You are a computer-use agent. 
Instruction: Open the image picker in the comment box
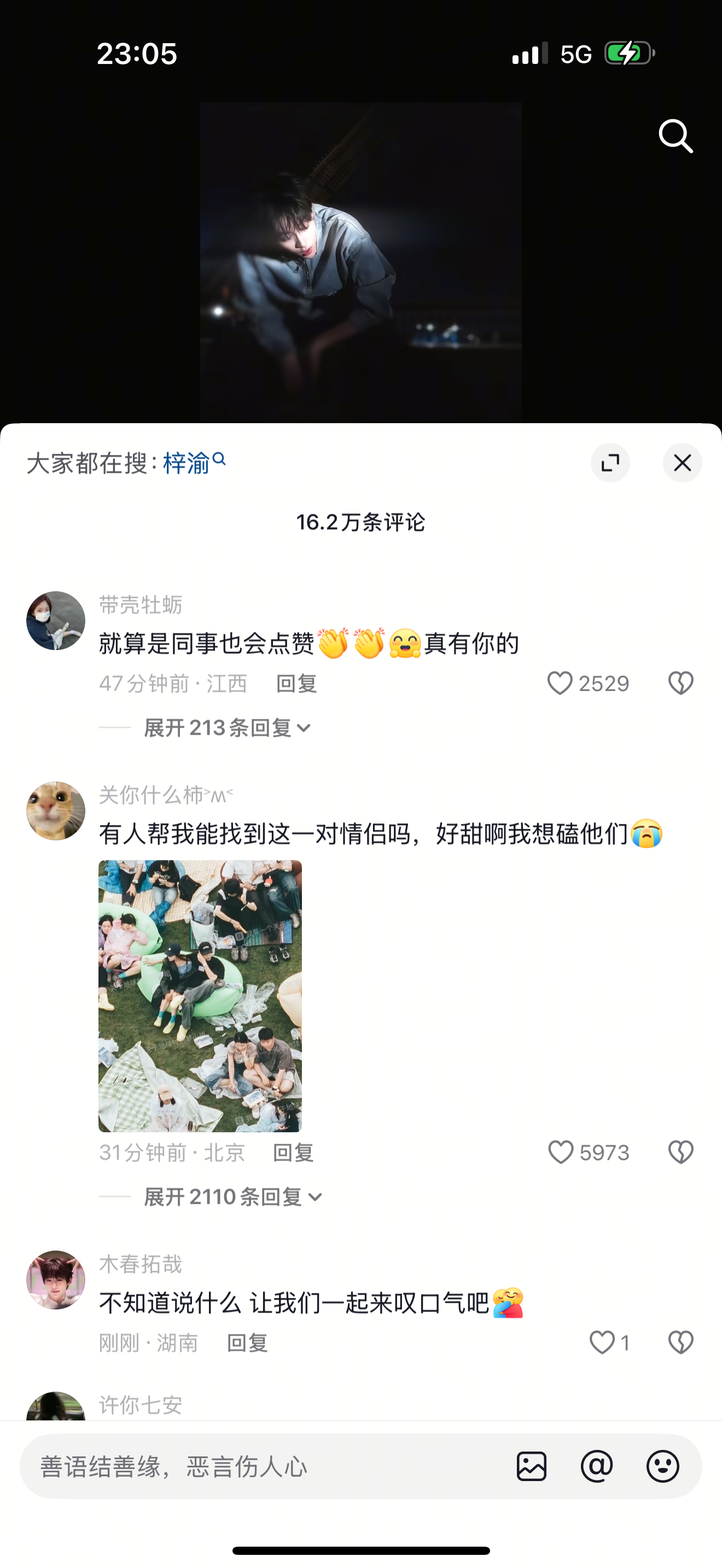[x=532, y=1466]
